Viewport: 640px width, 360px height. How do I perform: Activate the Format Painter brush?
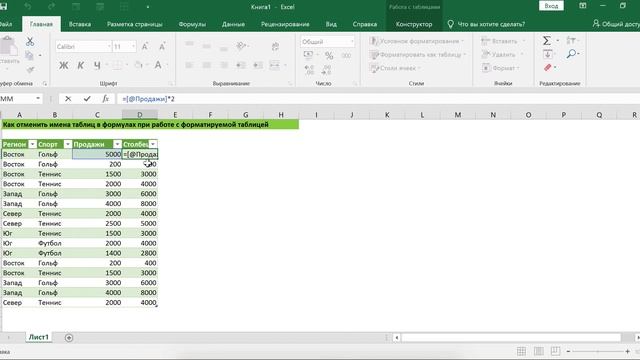pyautogui.click(x=30, y=70)
